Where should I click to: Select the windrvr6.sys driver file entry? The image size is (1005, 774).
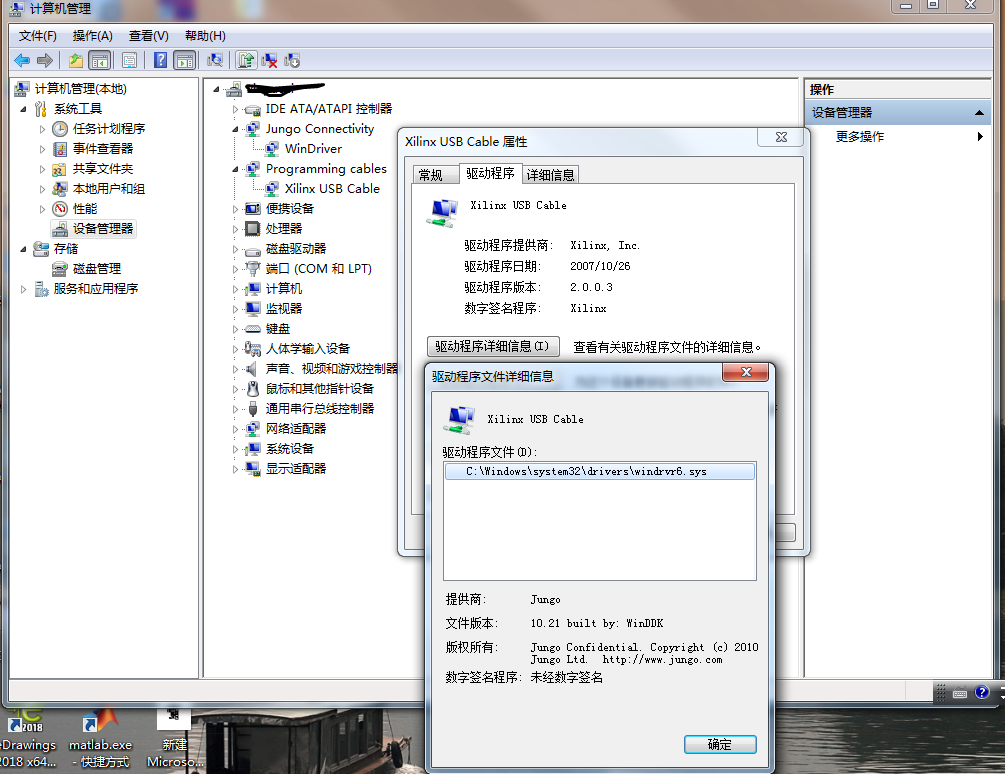point(600,472)
